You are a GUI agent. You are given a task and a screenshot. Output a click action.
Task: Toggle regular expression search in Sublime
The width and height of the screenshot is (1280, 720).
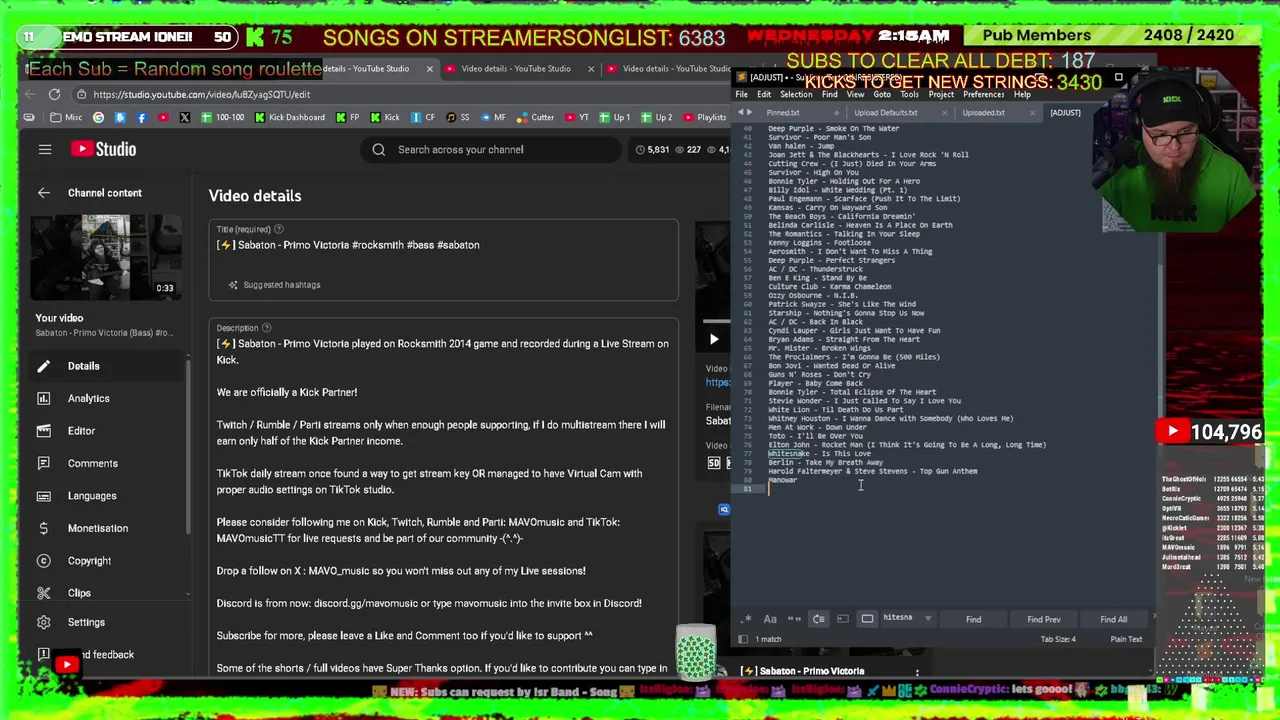click(746, 619)
